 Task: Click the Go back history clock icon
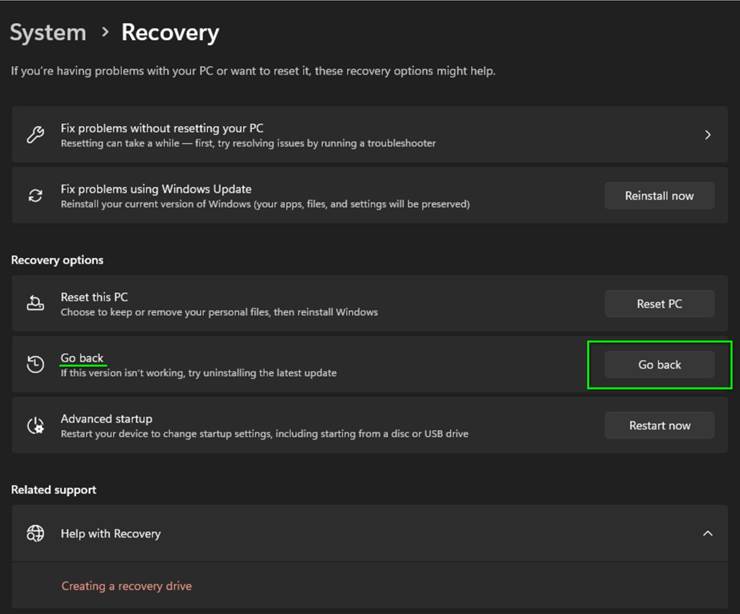35,364
